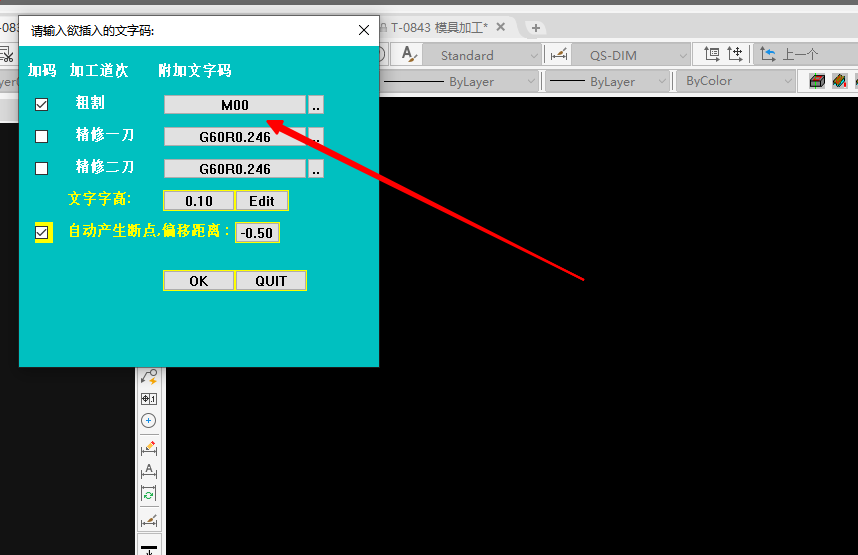
Task: Click the -0.50 offset distance field
Action: (257, 233)
